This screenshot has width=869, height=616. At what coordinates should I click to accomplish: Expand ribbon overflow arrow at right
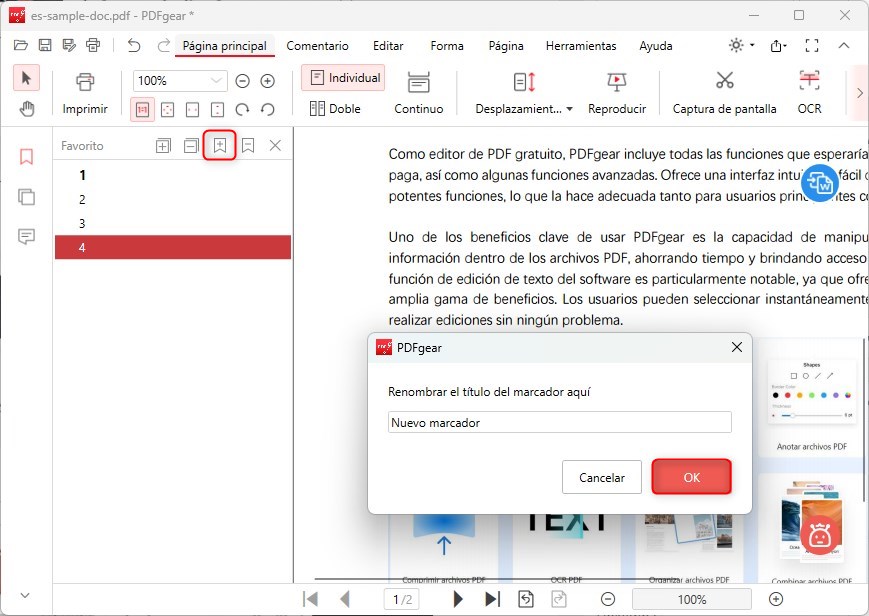click(x=860, y=93)
